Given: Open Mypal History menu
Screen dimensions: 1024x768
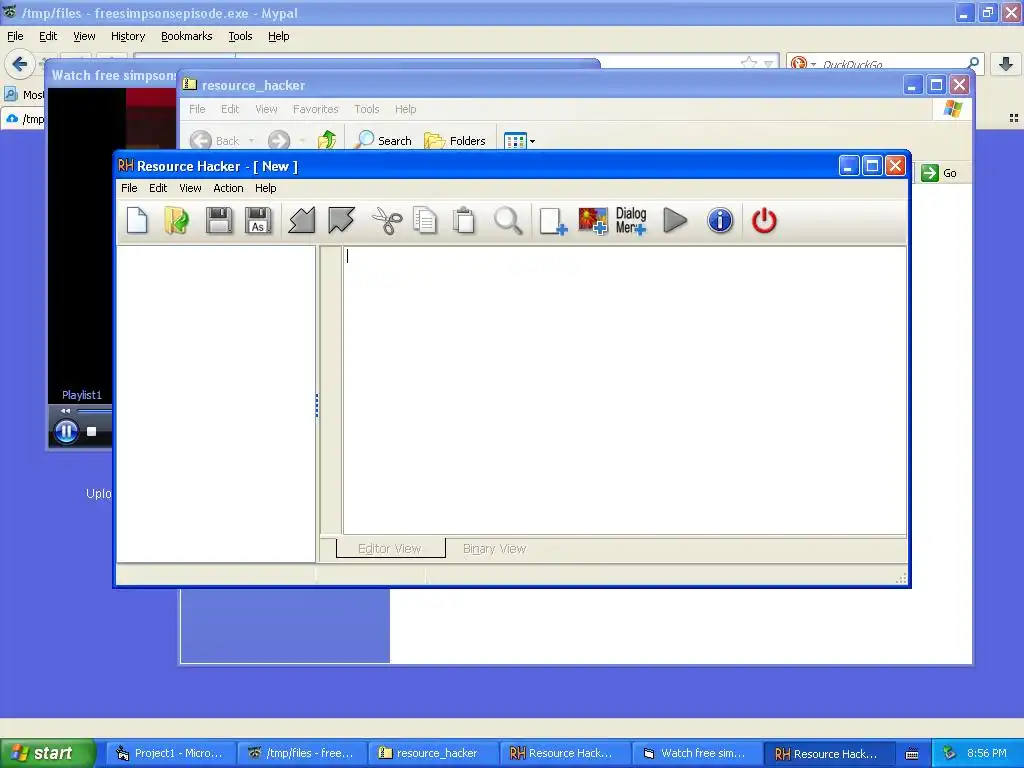Looking at the screenshot, I should click(128, 36).
